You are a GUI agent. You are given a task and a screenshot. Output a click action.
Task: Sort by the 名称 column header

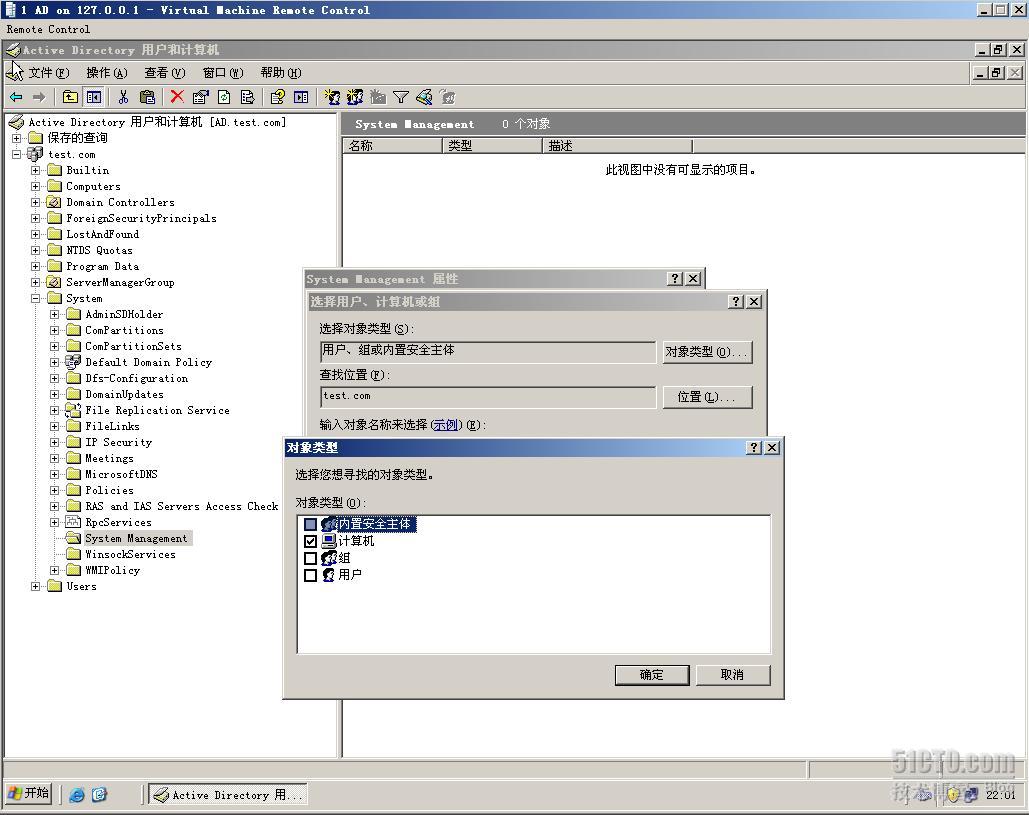pyautogui.click(x=392, y=146)
